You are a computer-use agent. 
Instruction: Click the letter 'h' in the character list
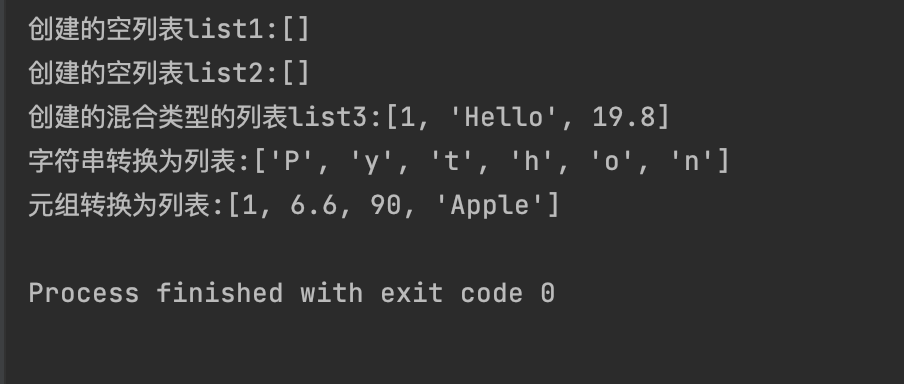click(532, 162)
